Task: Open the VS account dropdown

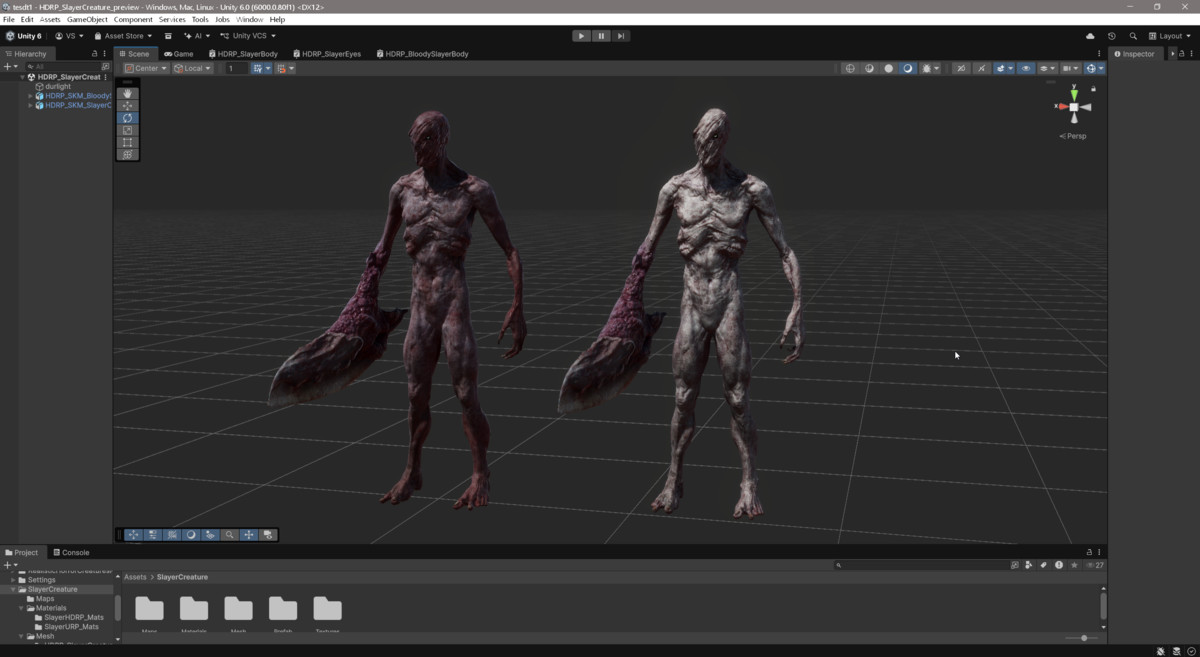Action: 69,36
